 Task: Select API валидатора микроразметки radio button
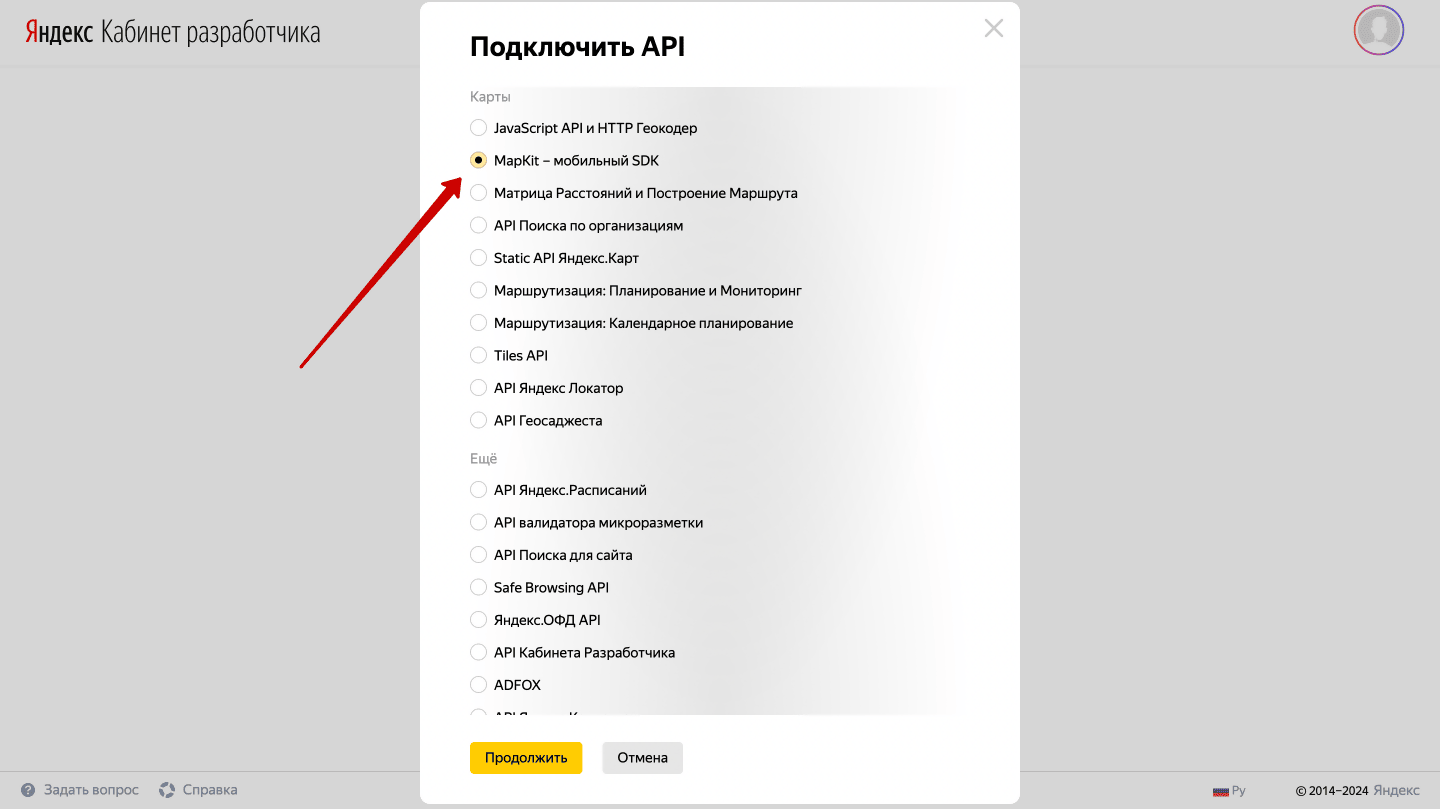(x=478, y=522)
